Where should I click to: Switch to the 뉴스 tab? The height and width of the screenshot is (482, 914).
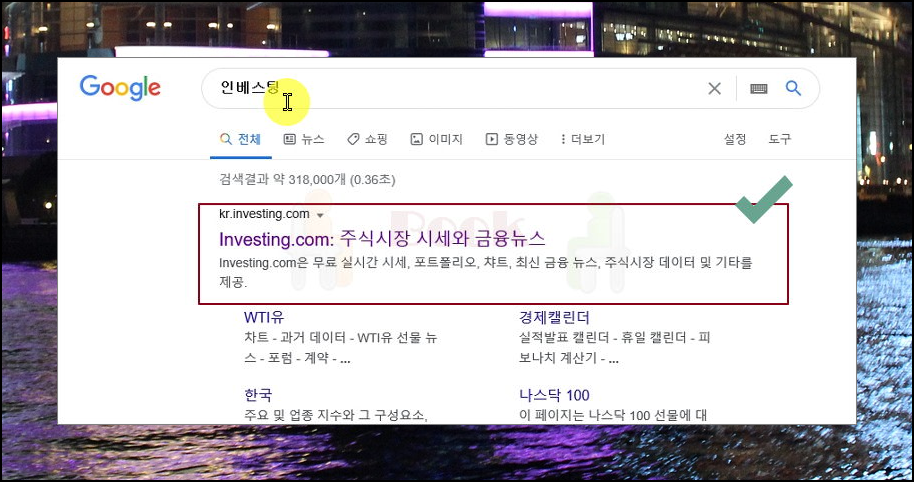(304, 139)
